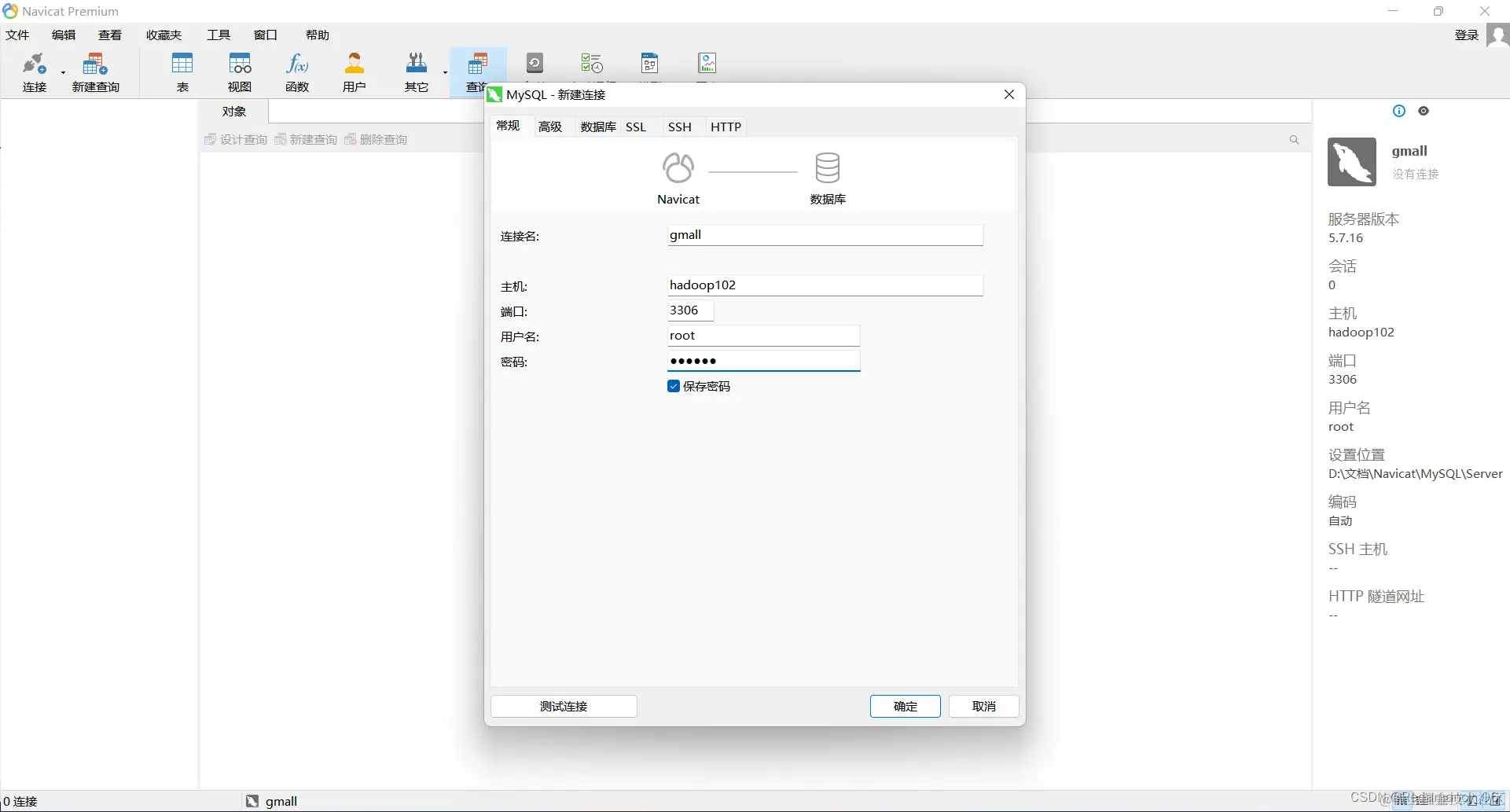Switch to the 高级 tab in dialog

point(550,127)
